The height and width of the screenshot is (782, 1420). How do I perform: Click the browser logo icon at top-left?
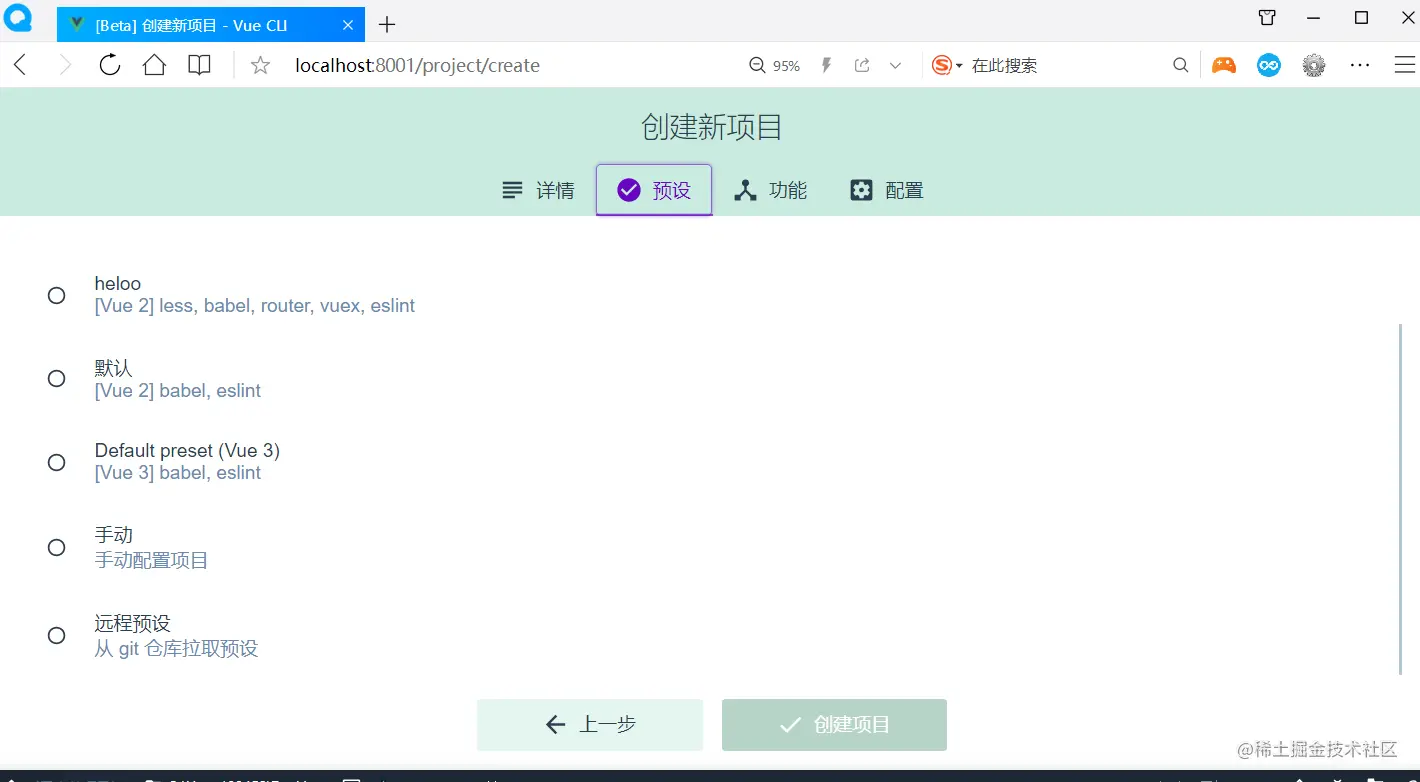[19, 18]
